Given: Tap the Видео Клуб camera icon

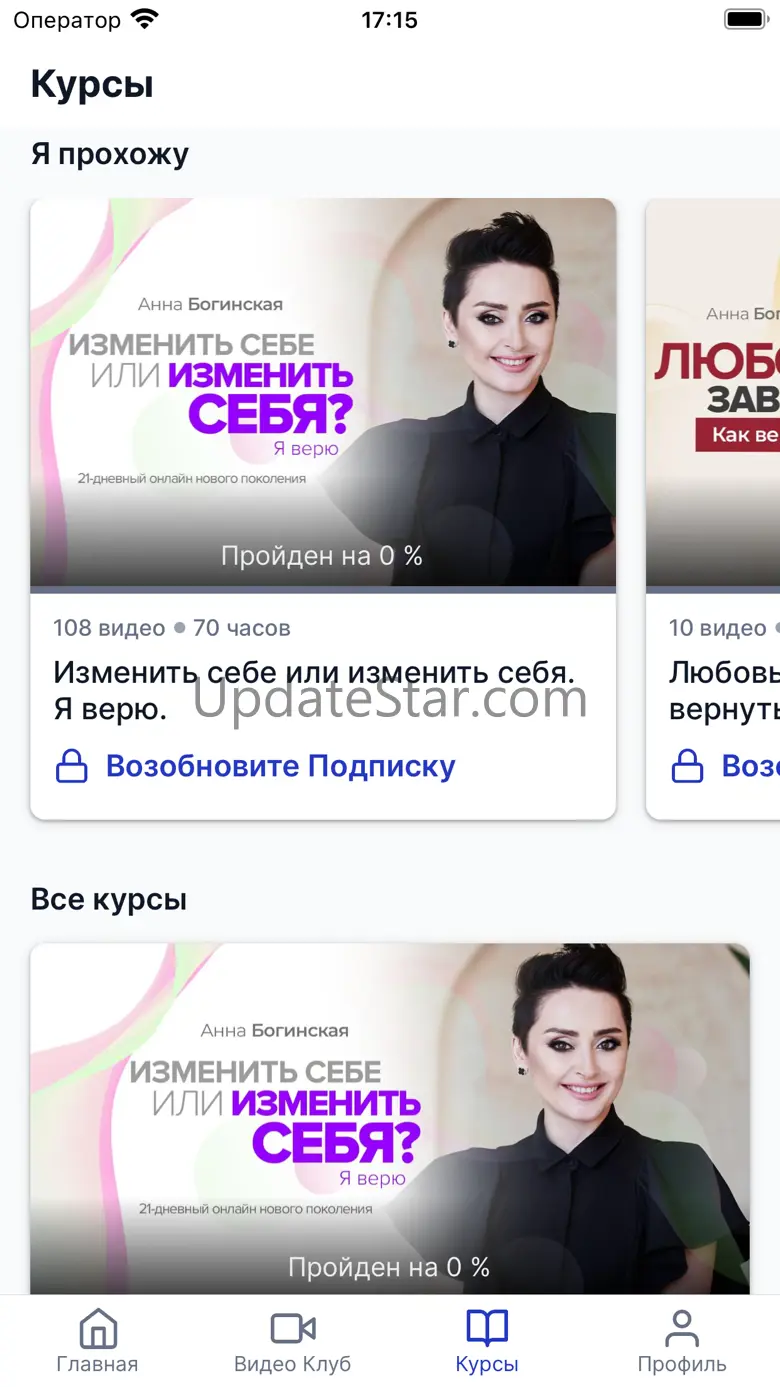Looking at the screenshot, I should click(293, 1328).
